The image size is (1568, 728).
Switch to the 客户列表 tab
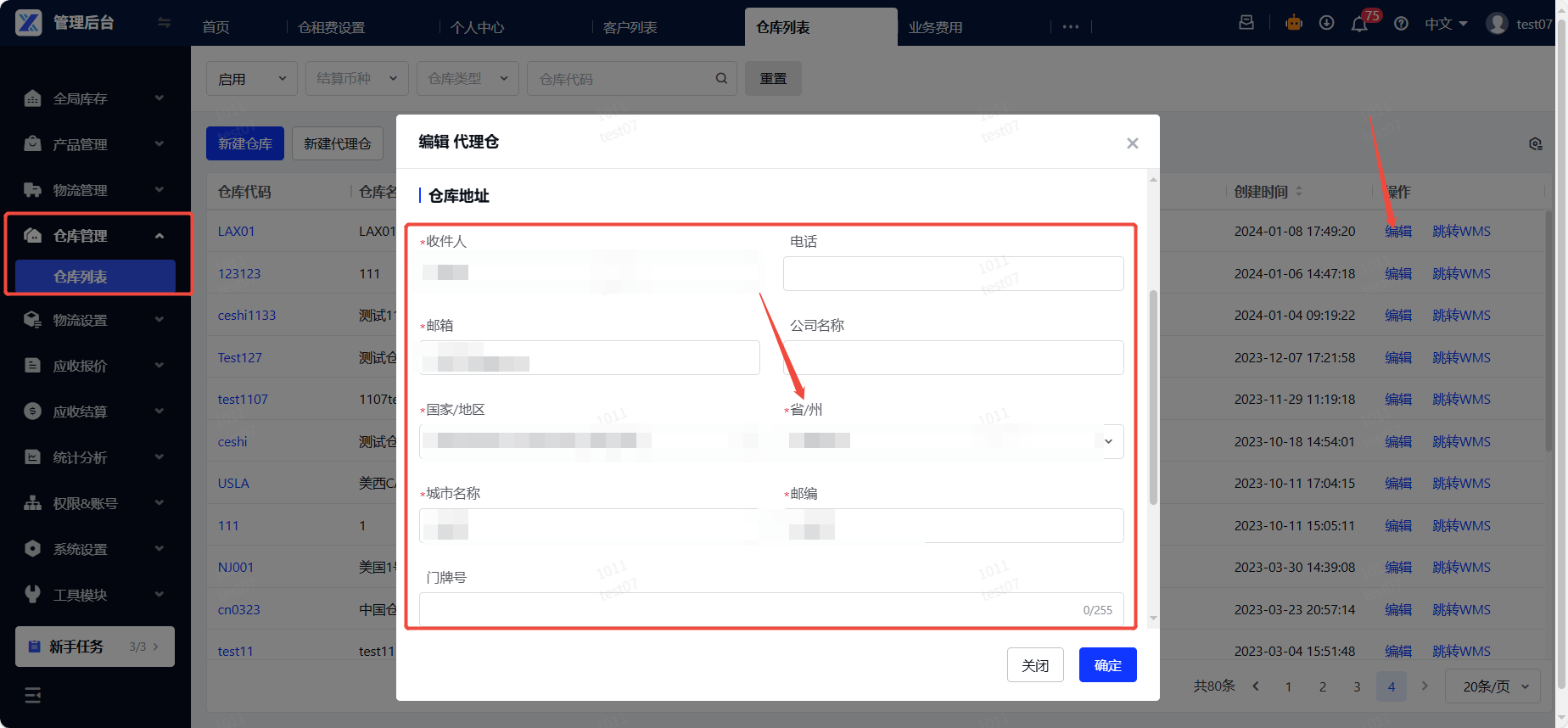point(630,27)
